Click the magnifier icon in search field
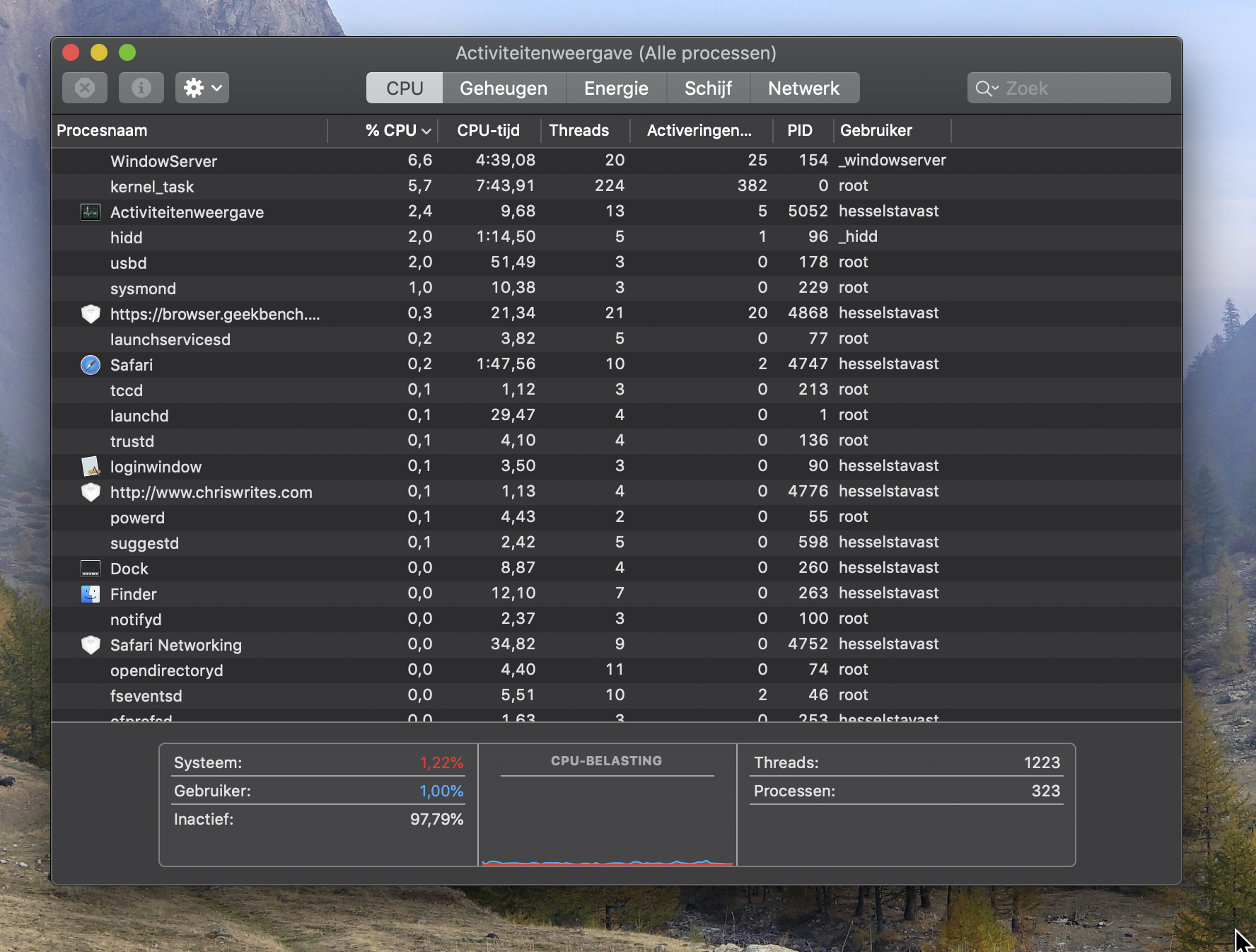 986,88
